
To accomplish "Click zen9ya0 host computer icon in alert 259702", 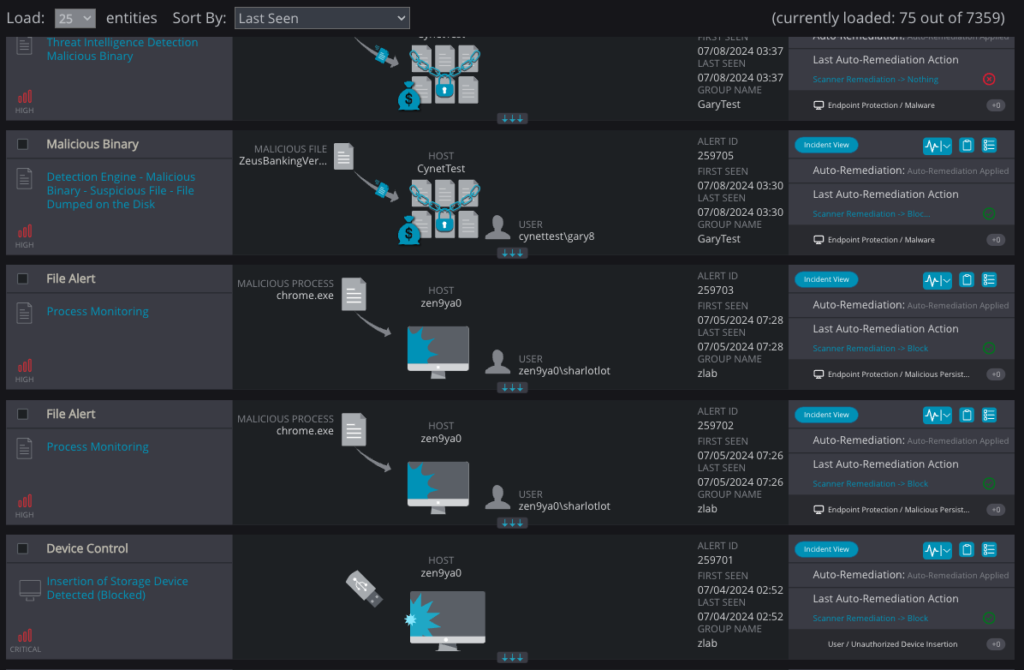I will pyautogui.click(x=438, y=487).
